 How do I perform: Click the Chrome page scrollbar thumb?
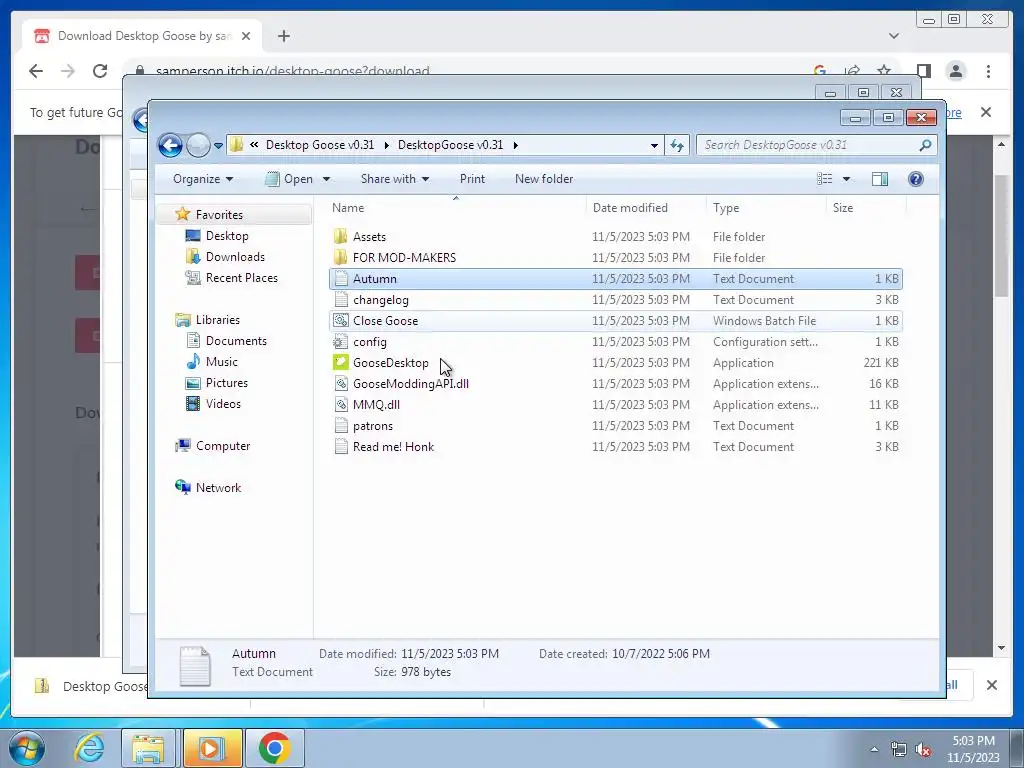click(x=1001, y=236)
